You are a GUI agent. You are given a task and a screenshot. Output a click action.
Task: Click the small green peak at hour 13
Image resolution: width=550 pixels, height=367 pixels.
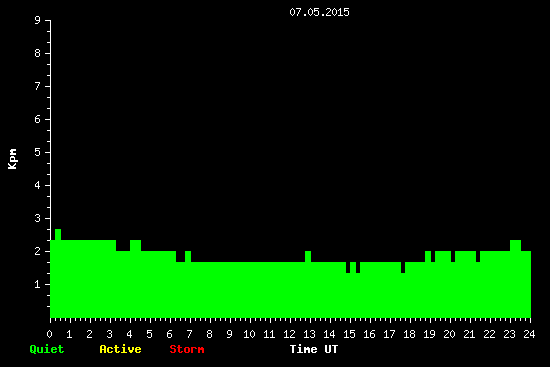coord(308,256)
